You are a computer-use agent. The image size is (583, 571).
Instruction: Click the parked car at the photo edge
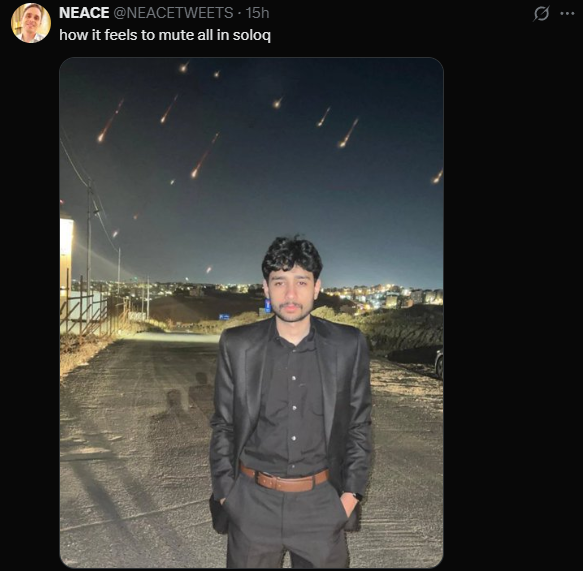coord(439,364)
